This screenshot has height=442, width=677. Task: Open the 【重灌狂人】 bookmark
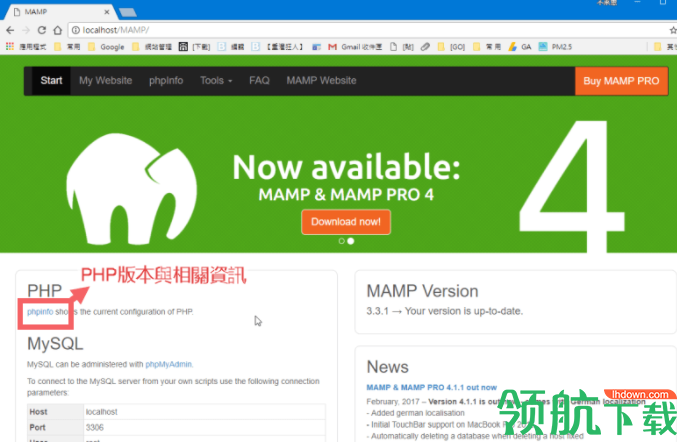[x=277, y=47]
